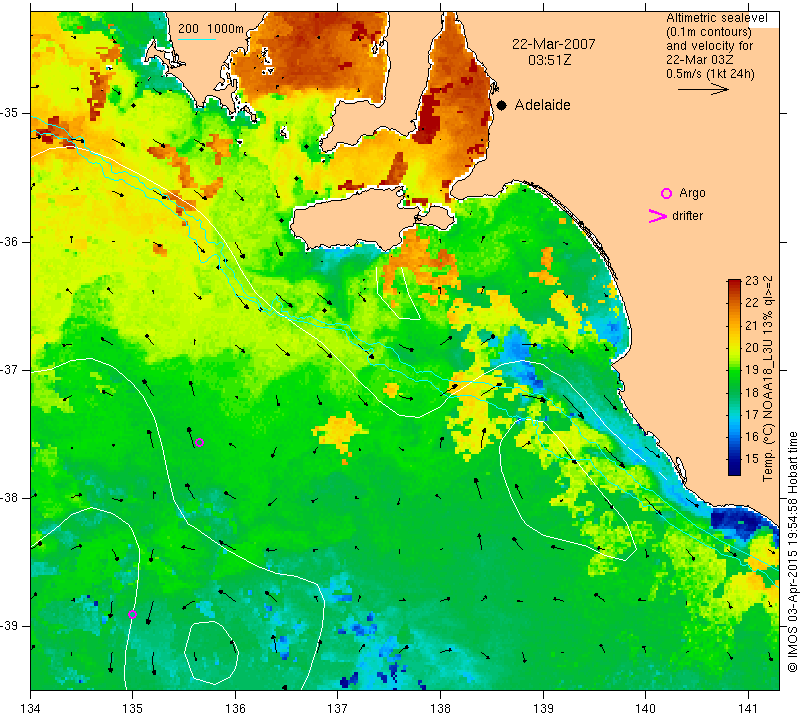Image resolution: width=800 pixels, height=720 pixels.
Task: Click the 200 1000m isobath label
Action: (x=211, y=29)
